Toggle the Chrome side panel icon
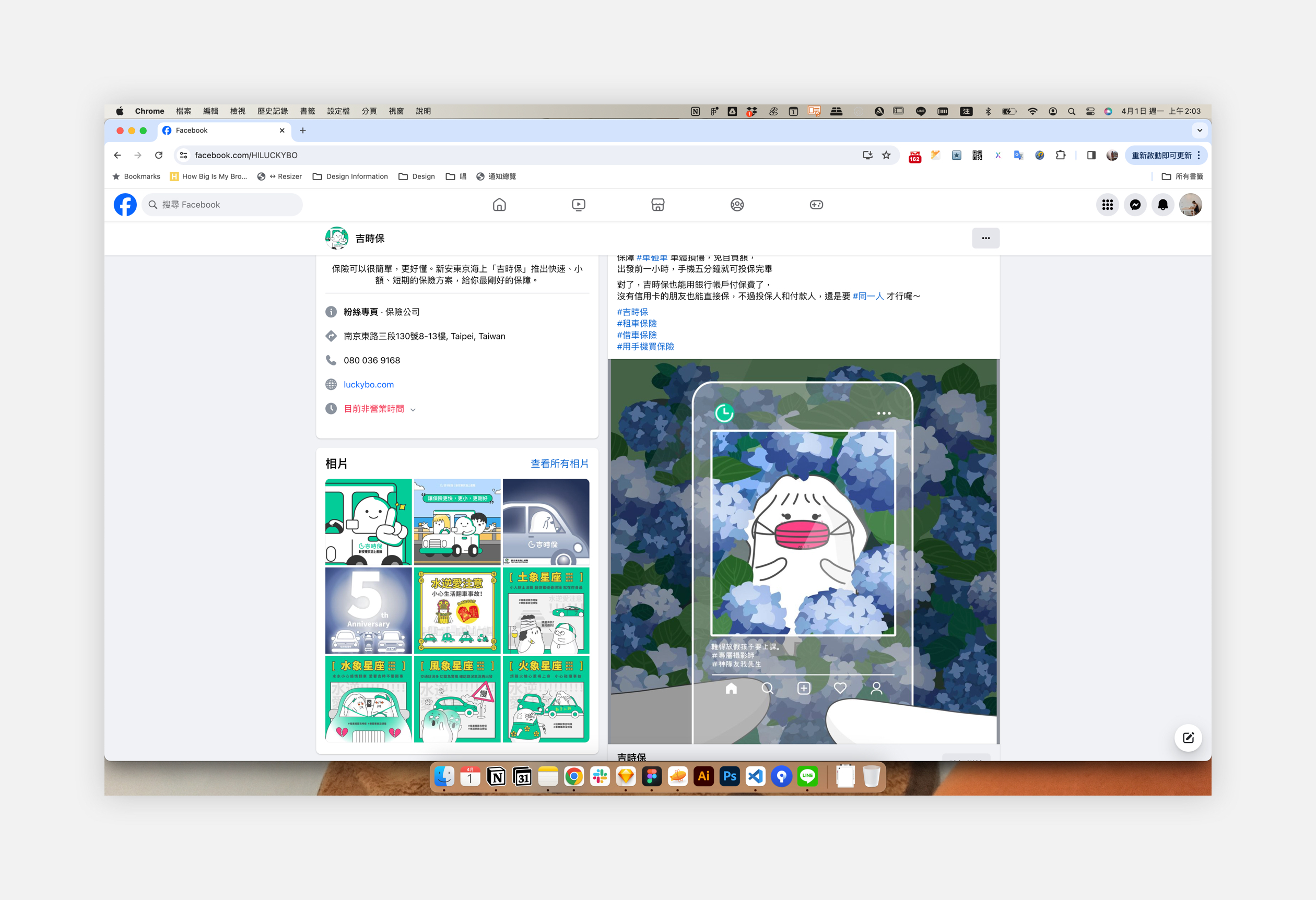1316x900 pixels. [x=1091, y=155]
